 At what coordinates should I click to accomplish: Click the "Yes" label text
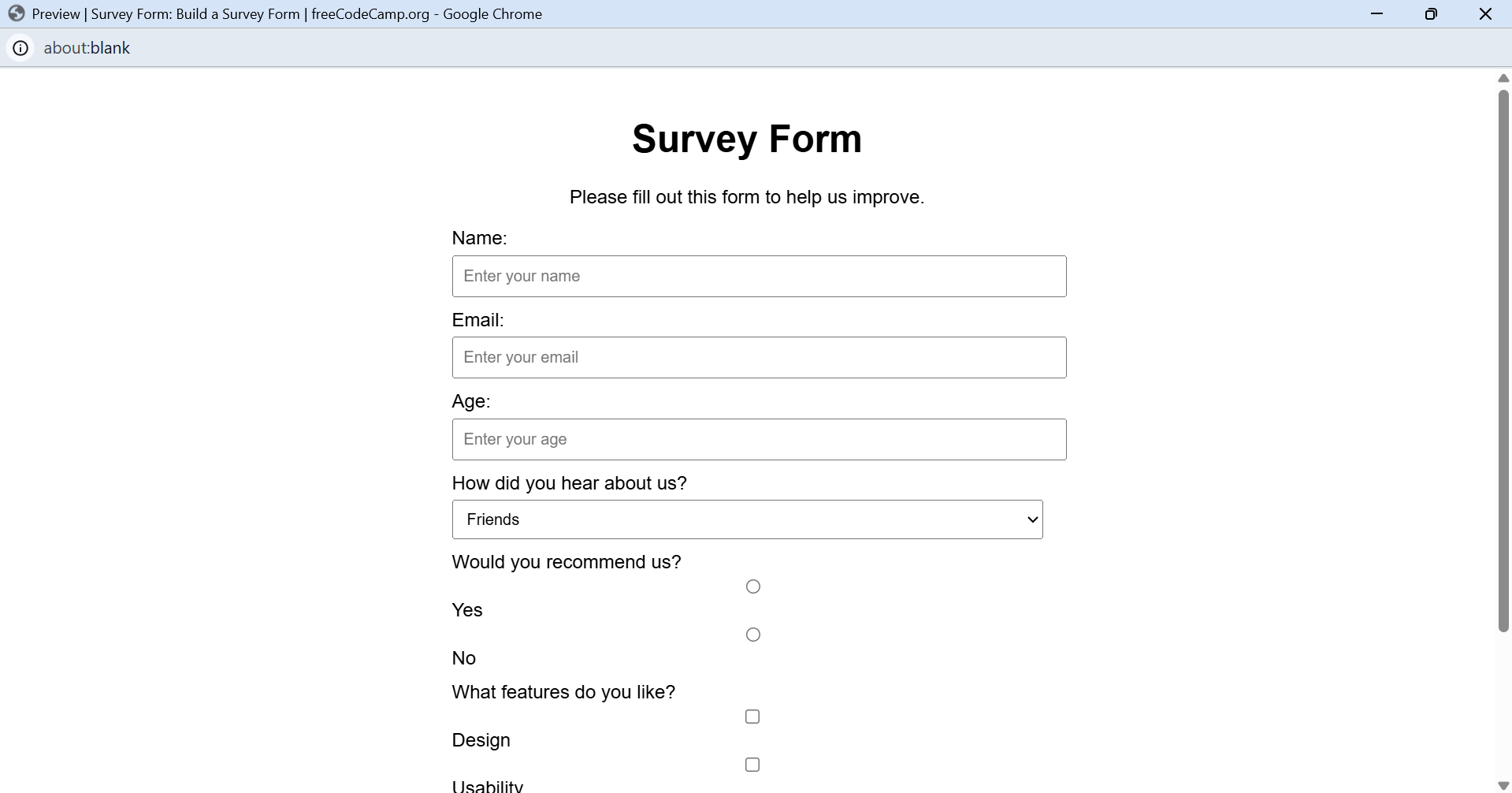tap(467, 610)
